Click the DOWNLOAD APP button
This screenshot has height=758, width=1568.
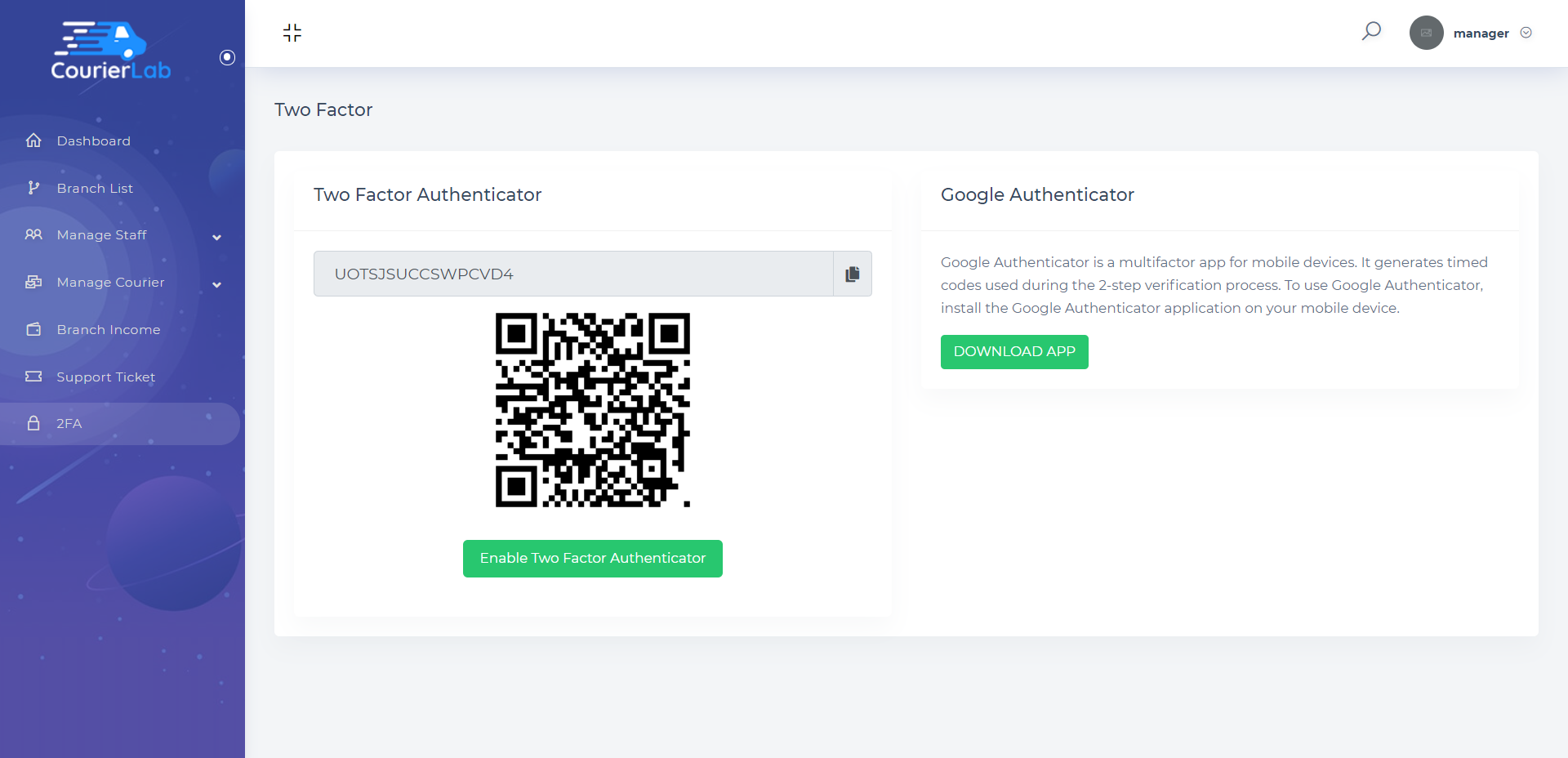(x=1014, y=352)
